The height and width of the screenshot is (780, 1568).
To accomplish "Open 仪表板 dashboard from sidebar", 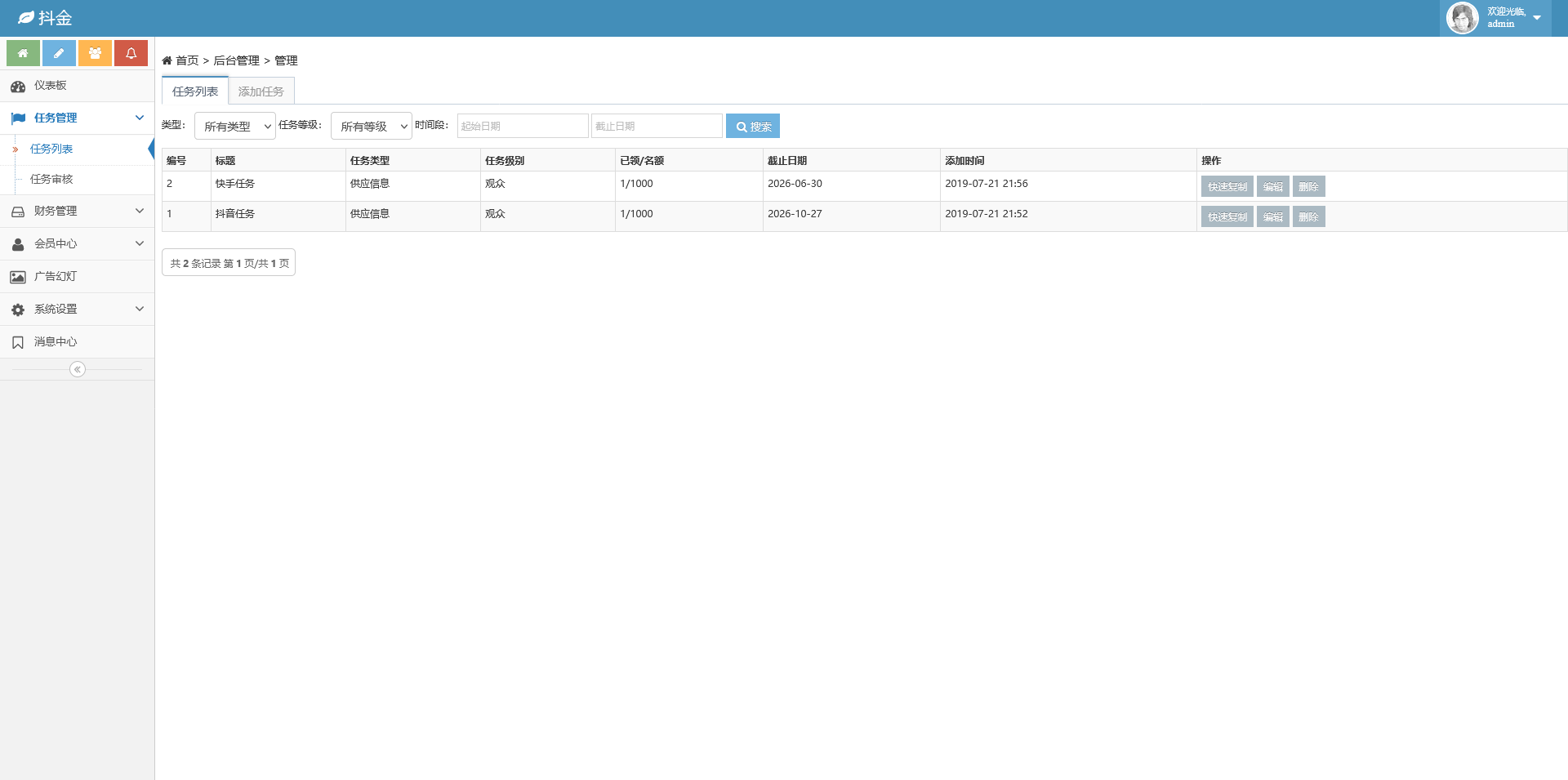I will (x=51, y=86).
